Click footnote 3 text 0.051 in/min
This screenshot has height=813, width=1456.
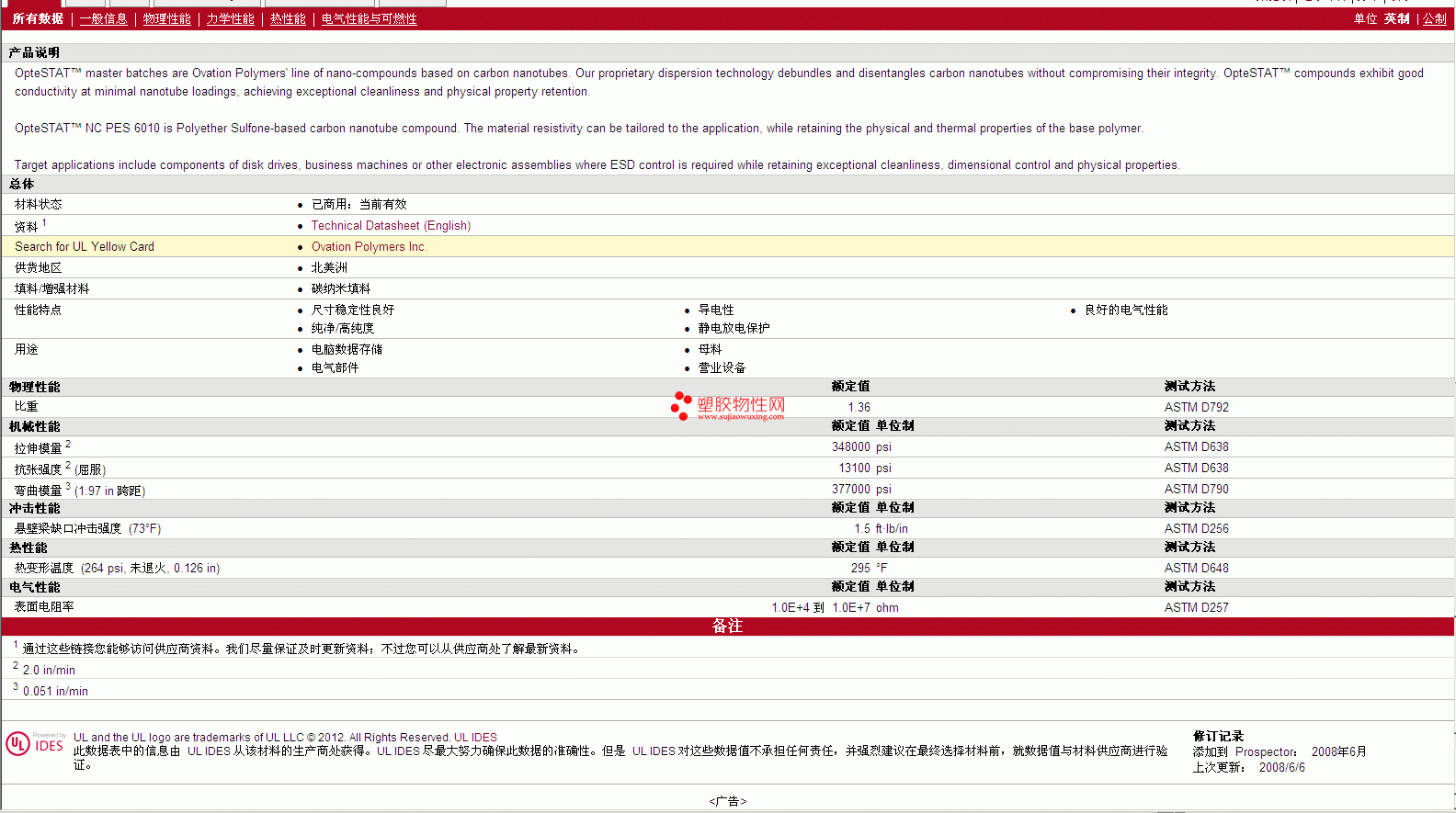(x=55, y=691)
